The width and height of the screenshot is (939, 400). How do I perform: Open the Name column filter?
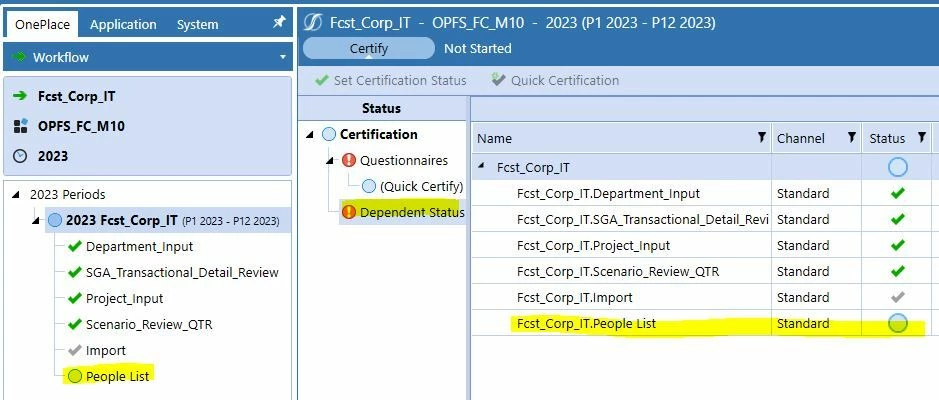pyautogui.click(x=761, y=138)
